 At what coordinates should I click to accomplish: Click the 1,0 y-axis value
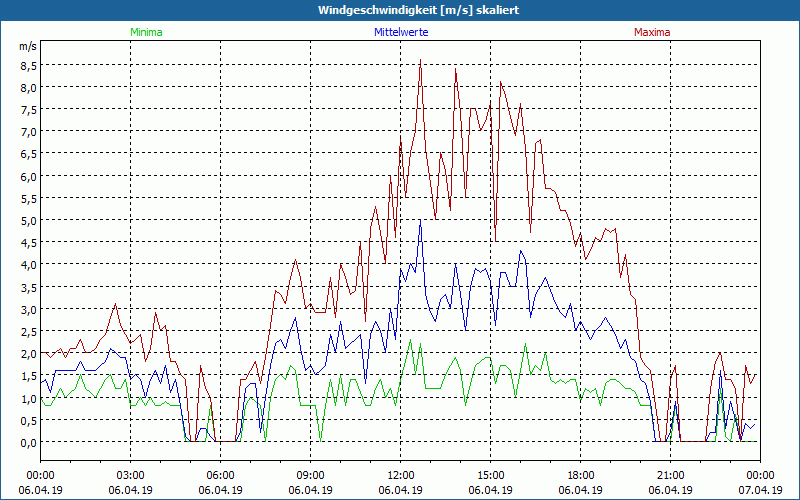click(28, 398)
